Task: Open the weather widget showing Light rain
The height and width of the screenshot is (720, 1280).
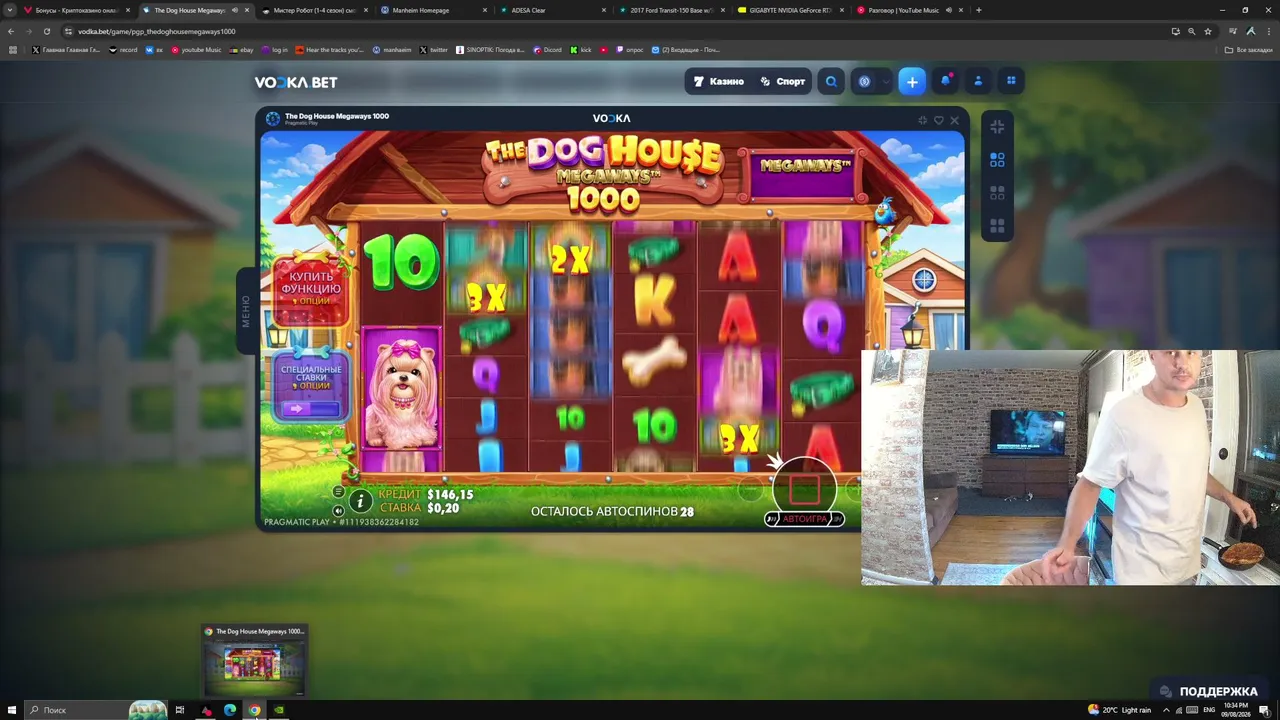Action: click(1119, 710)
